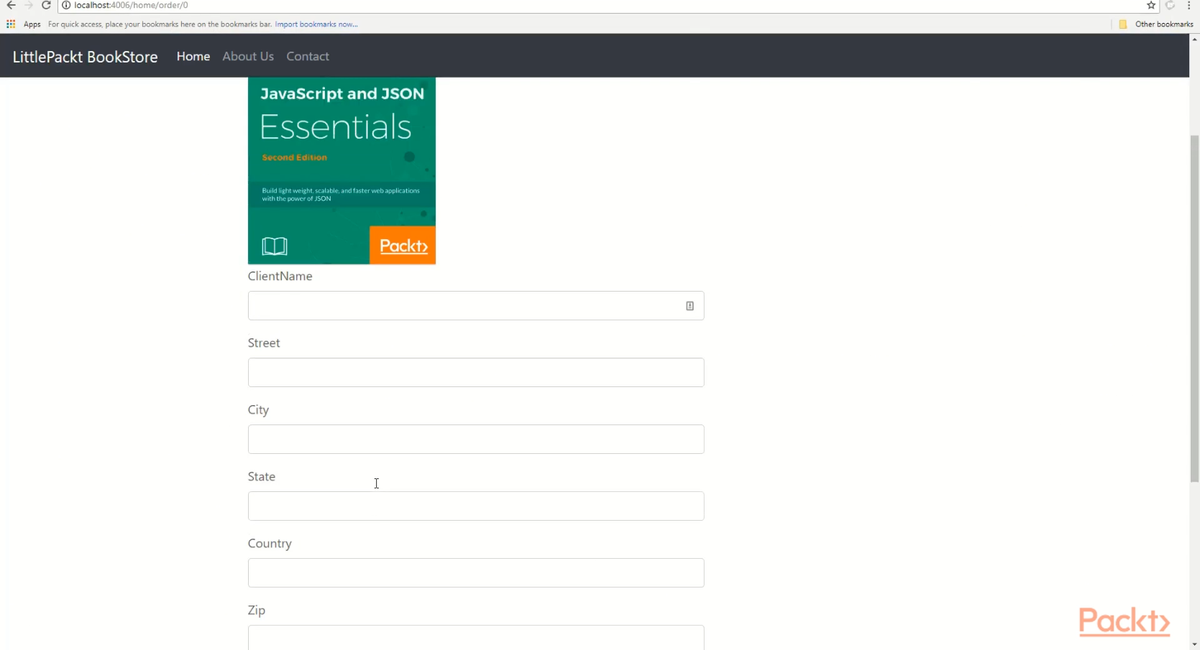Go to the Home nav item
Screen dimensions: 1200x650
[x=193, y=57]
